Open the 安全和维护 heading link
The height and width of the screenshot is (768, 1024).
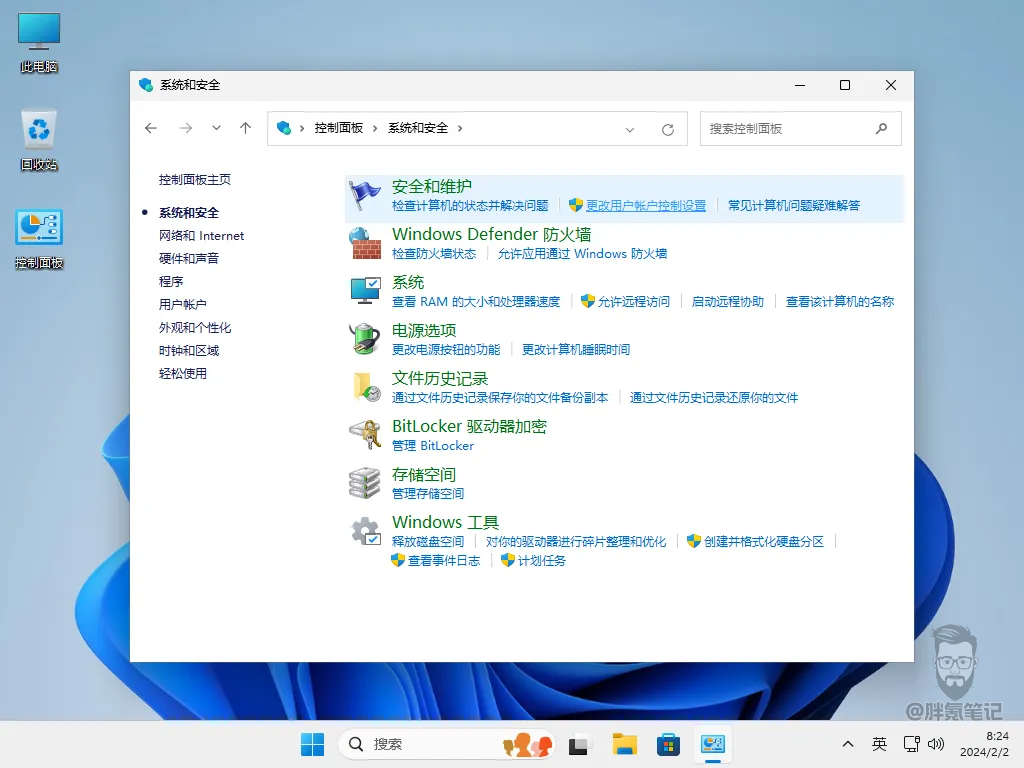(x=432, y=186)
